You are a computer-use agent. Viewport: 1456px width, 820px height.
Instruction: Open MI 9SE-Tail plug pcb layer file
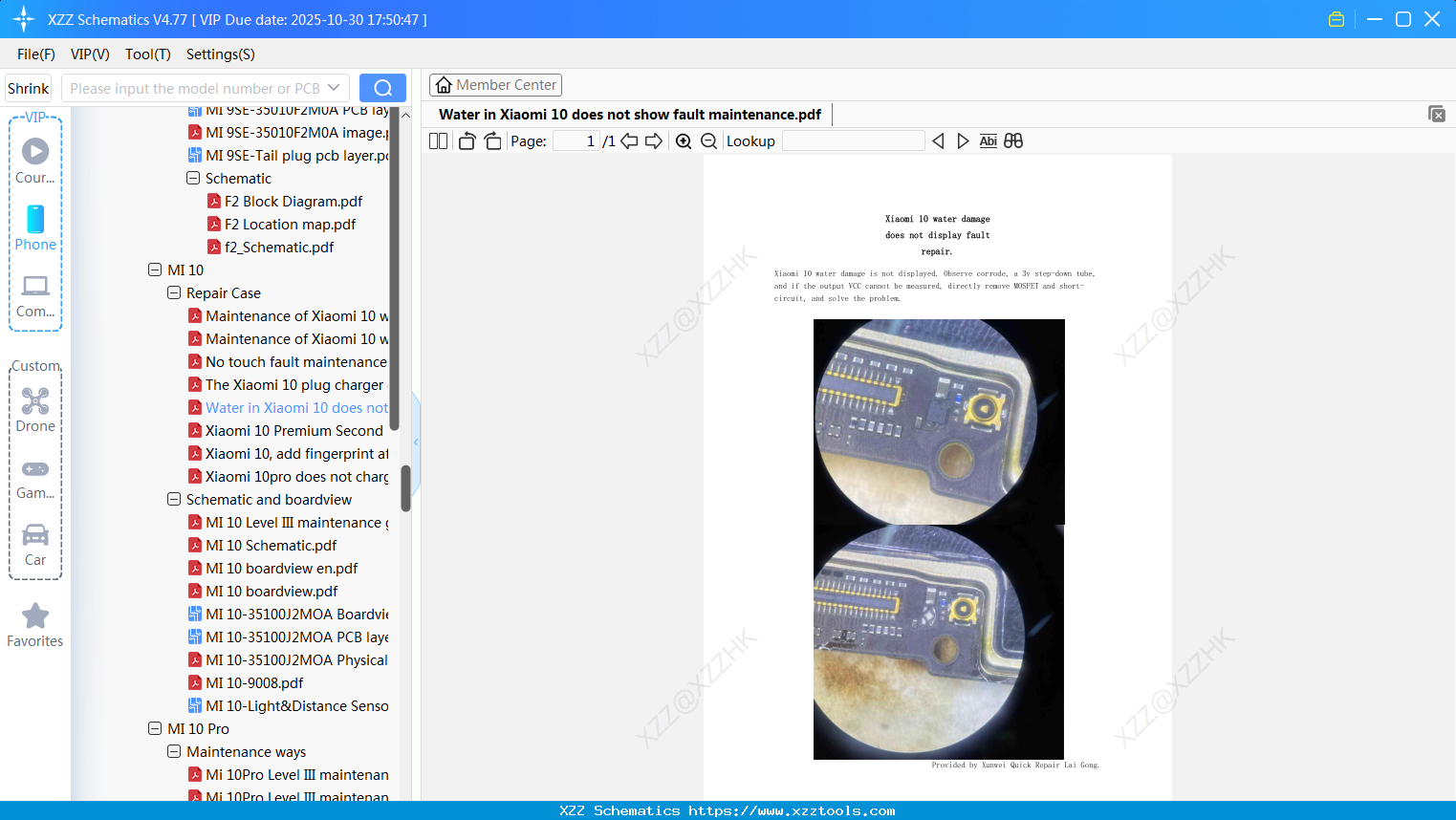289,155
